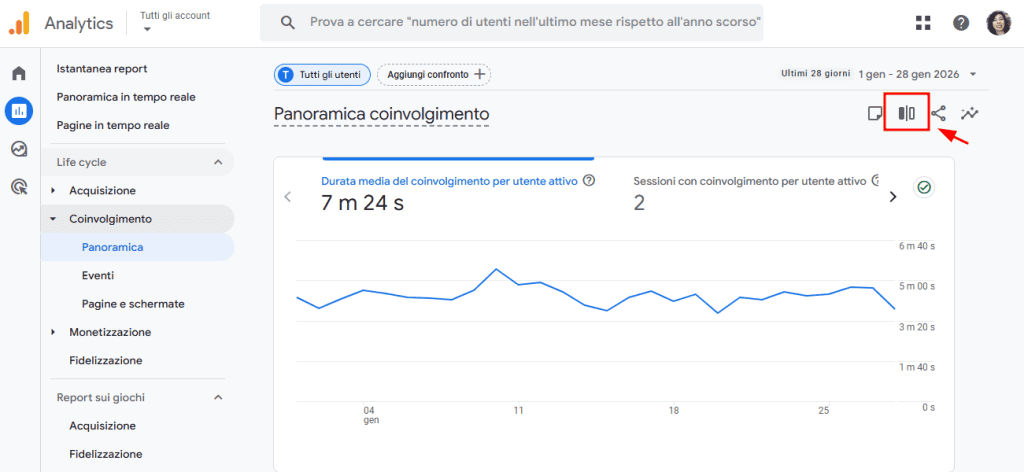This screenshot has height=472, width=1024.
Task: Select the Reports bar-chart rail icon
Action: click(x=19, y=111)
